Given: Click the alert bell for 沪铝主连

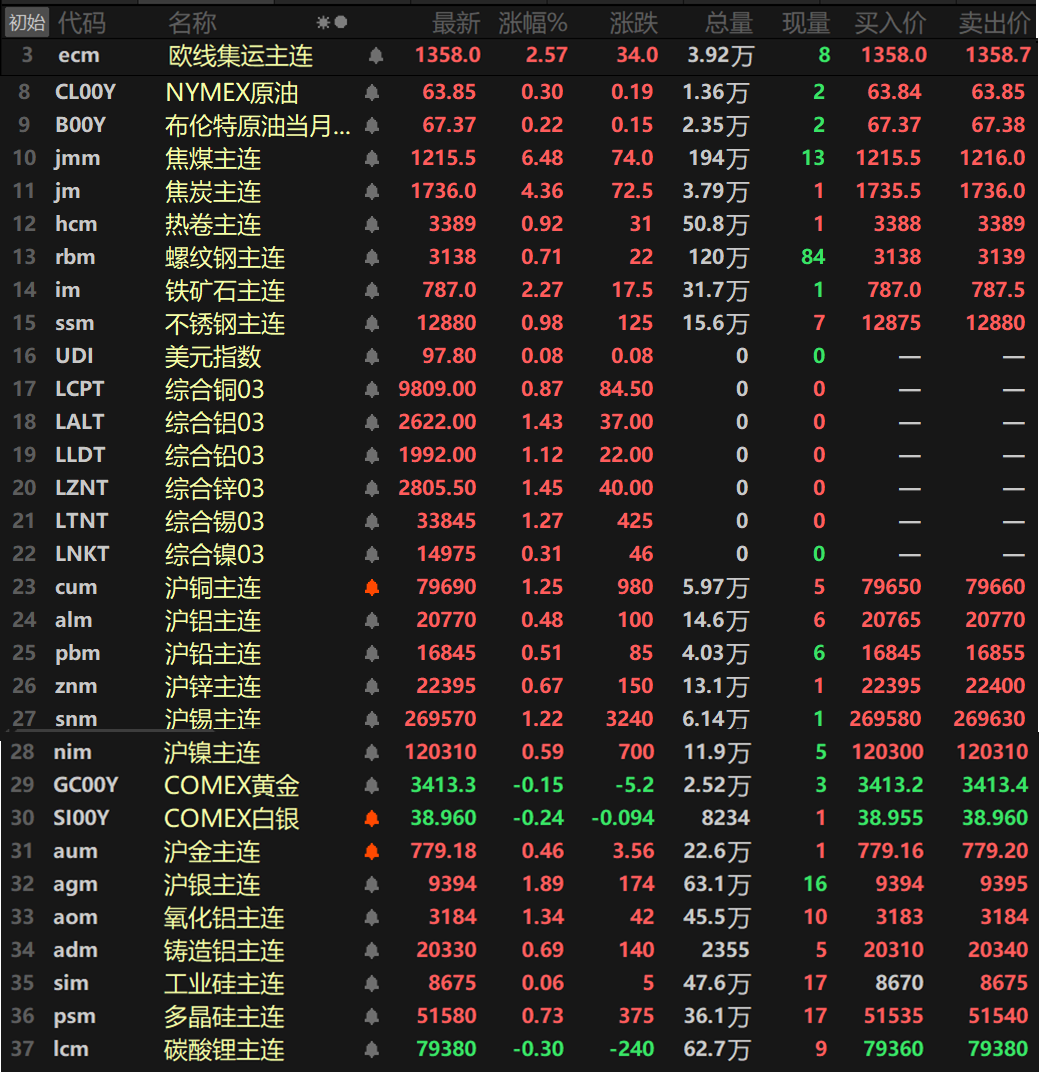Looking at the screenshot, I should pyautogui.click(x=372, y=620).
